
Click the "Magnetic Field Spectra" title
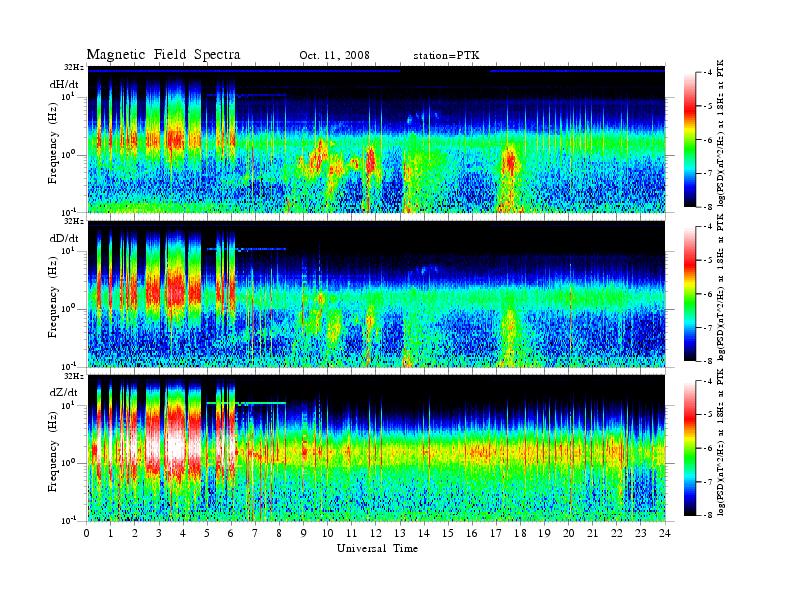pyautogui.click(x=163, y=55)
